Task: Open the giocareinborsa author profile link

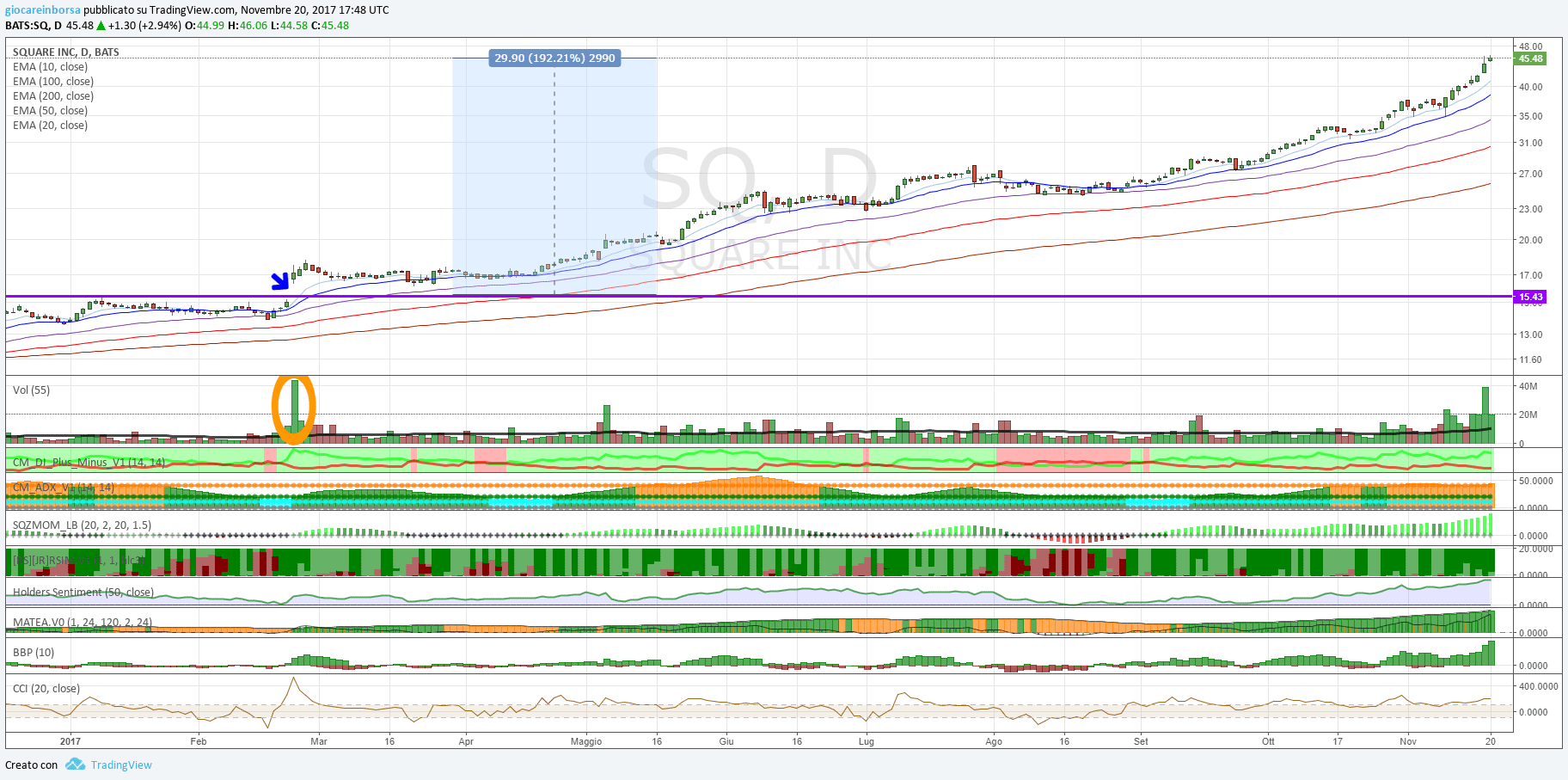Action: 43,10
